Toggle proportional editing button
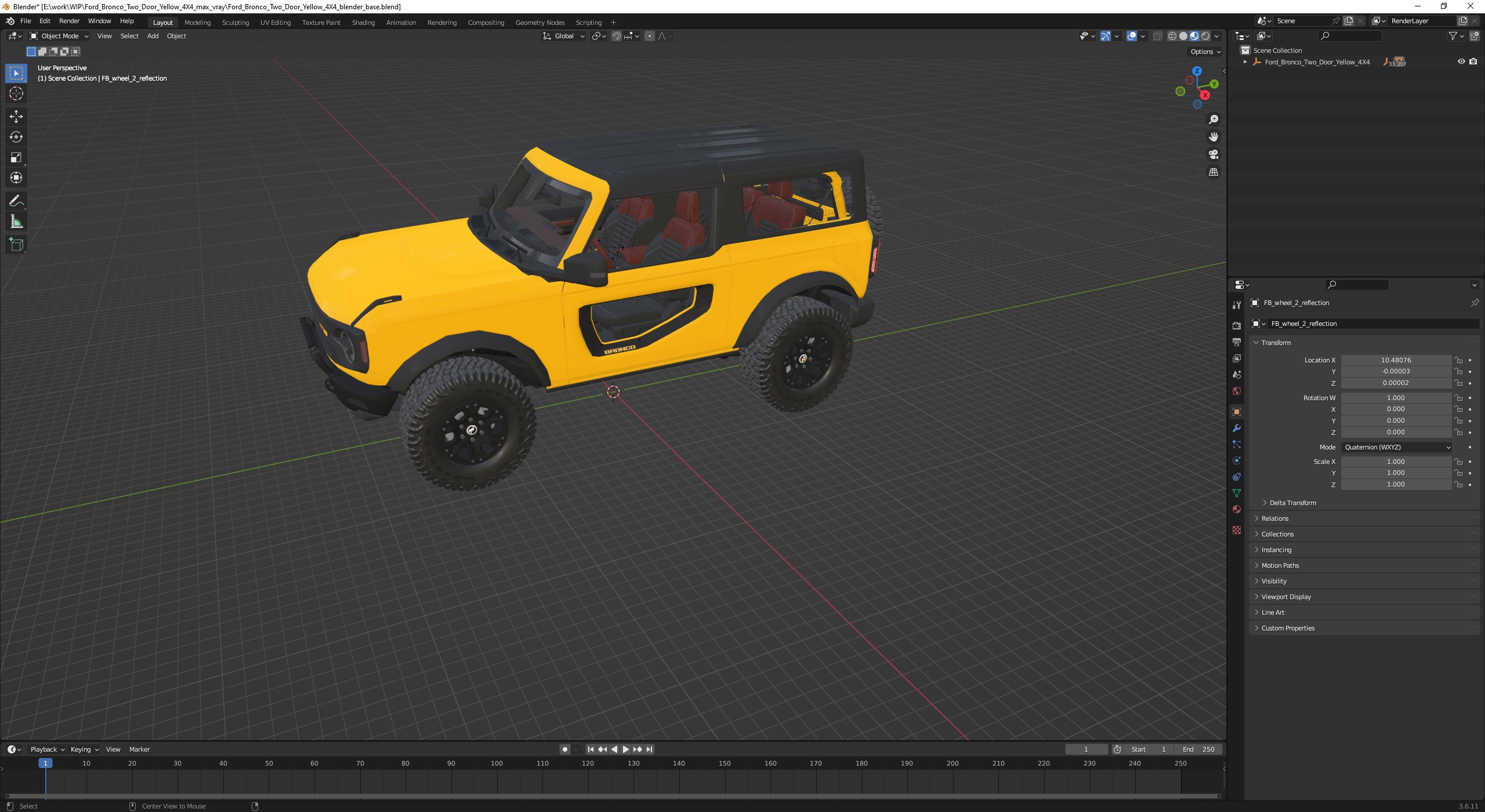The width and height of the screenshot is (1485, 812). [650, 36]
